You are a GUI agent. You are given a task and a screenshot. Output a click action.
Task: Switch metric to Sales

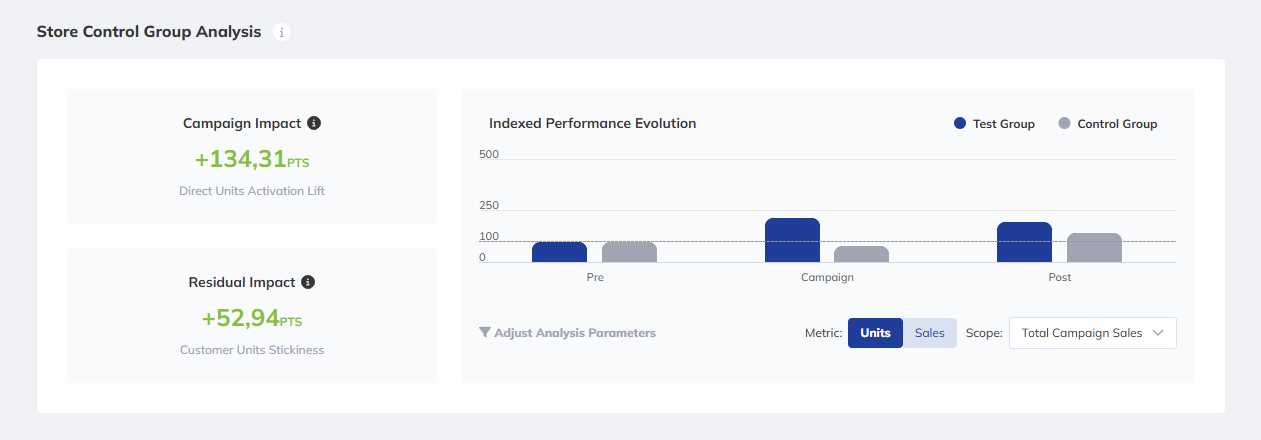coord(930,333)
